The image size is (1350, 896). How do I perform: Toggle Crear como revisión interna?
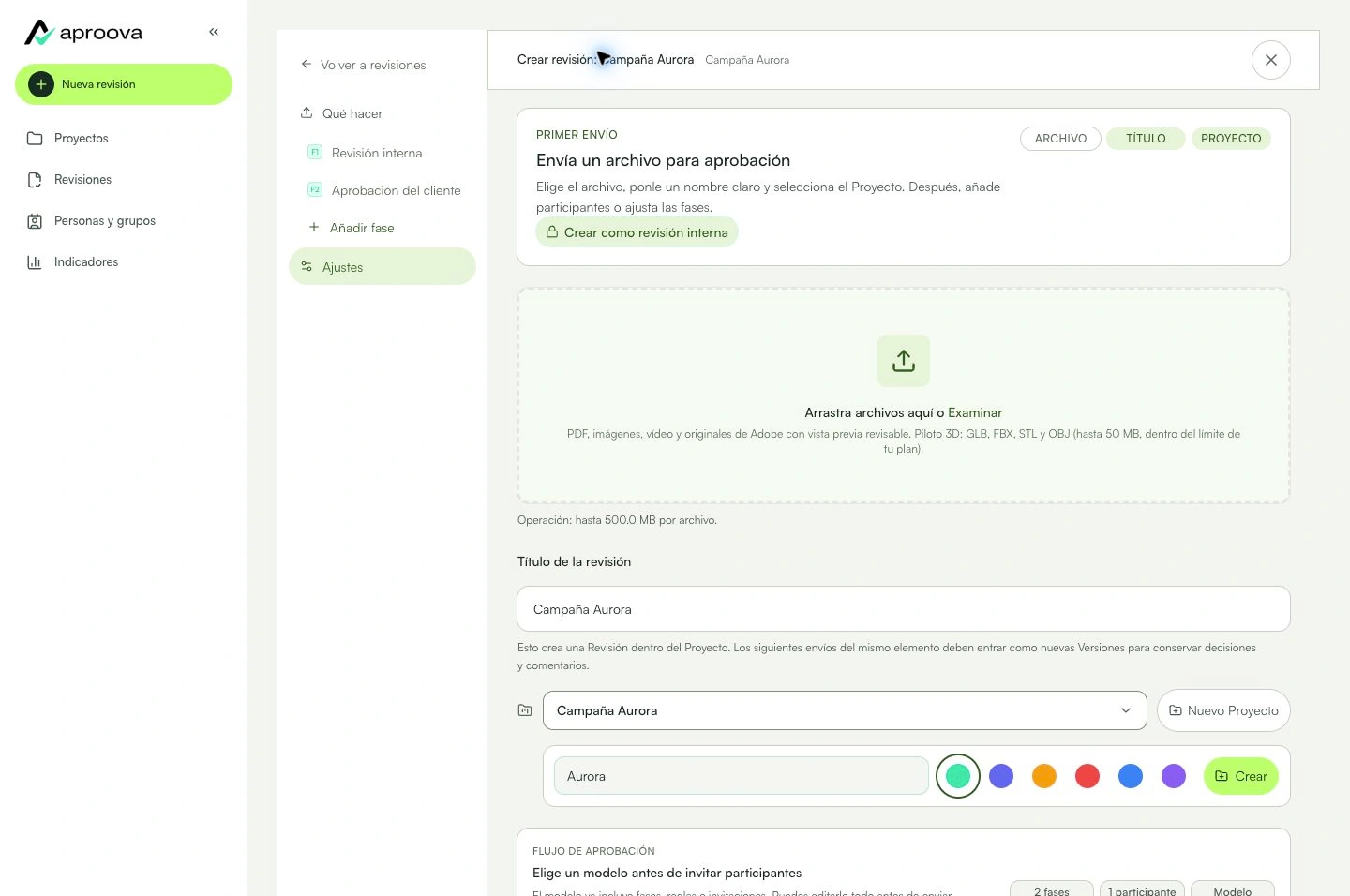pos(637,232)
